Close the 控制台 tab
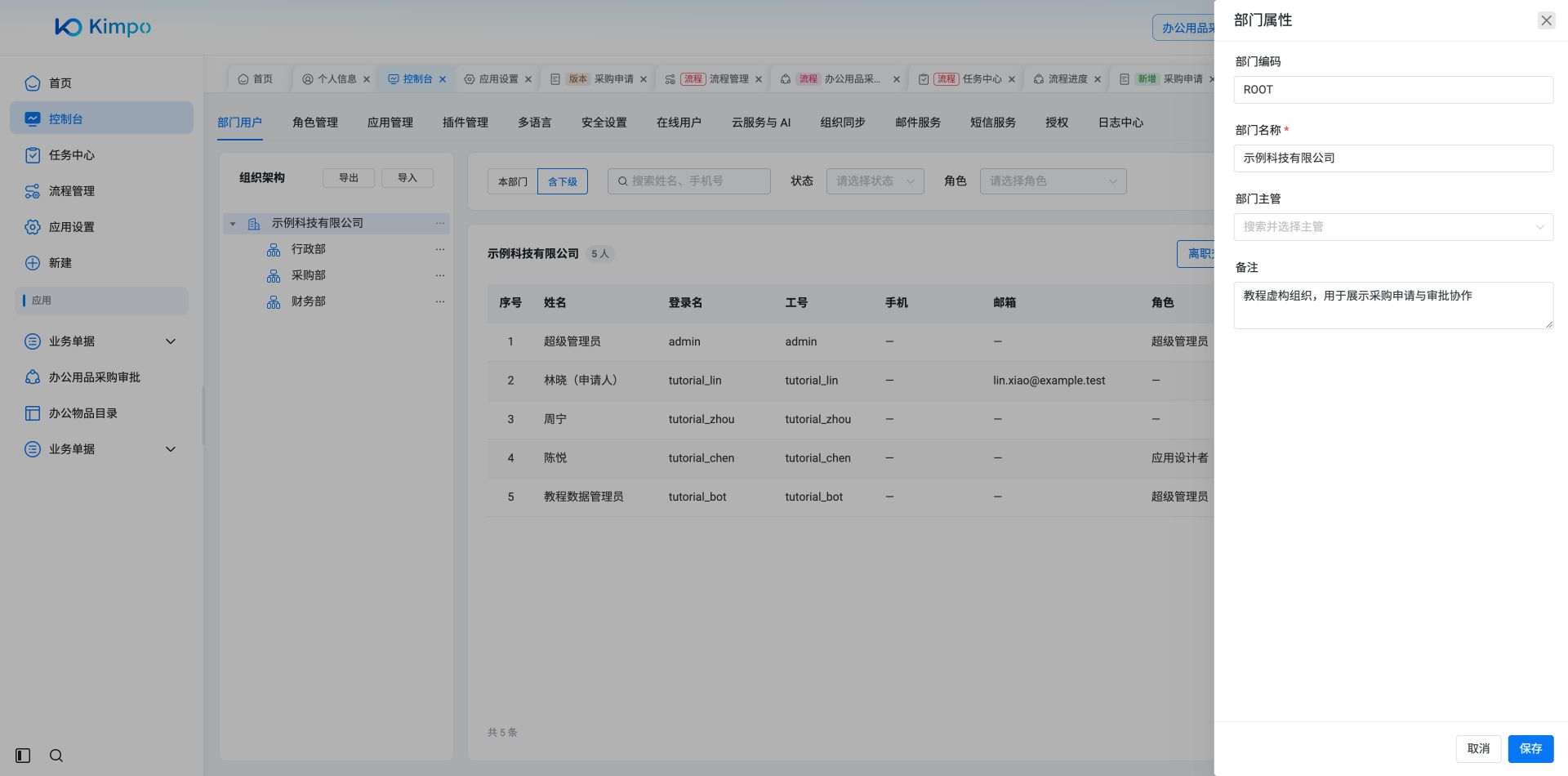This screenshot has width=1568, height=776. pos(443,79)
